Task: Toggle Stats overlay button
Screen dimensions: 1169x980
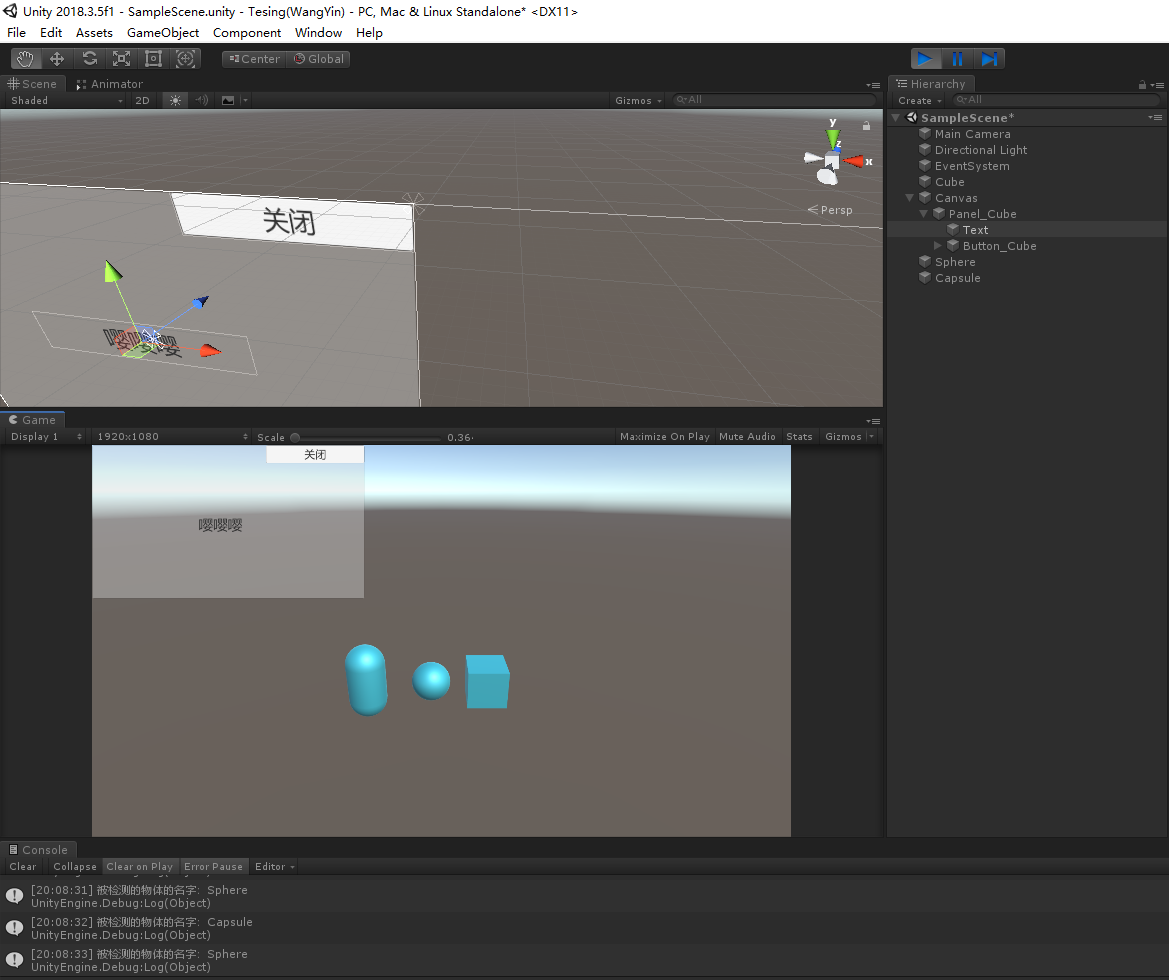Action: (x=799, y=436)
